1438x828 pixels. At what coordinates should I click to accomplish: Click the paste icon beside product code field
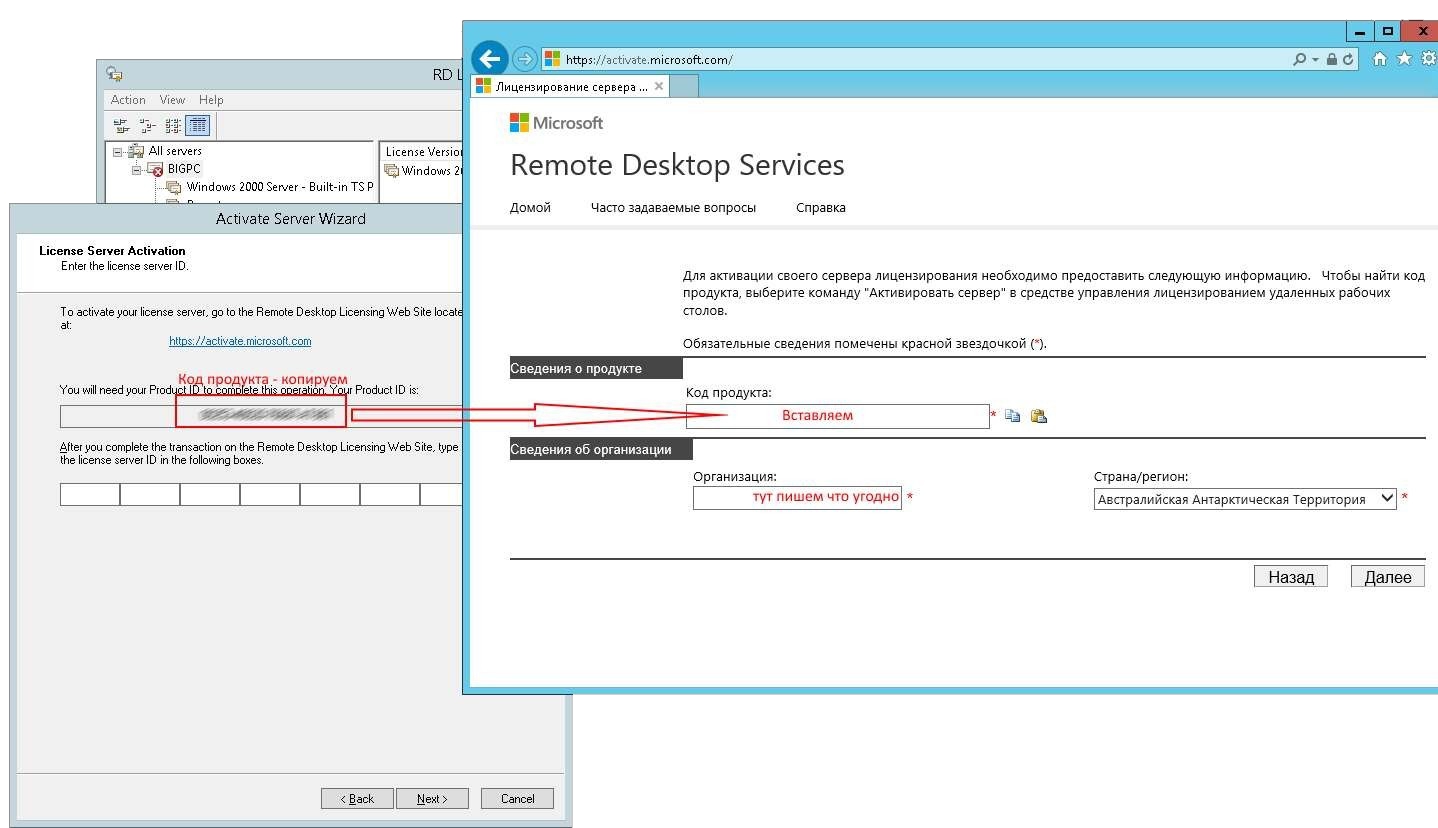point(1038,416)
